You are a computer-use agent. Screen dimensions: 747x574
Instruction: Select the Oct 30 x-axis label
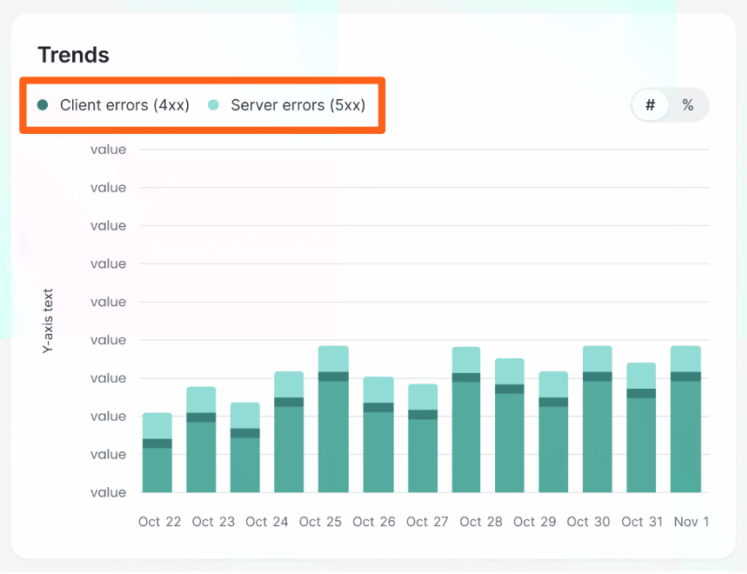coord(588,522)
